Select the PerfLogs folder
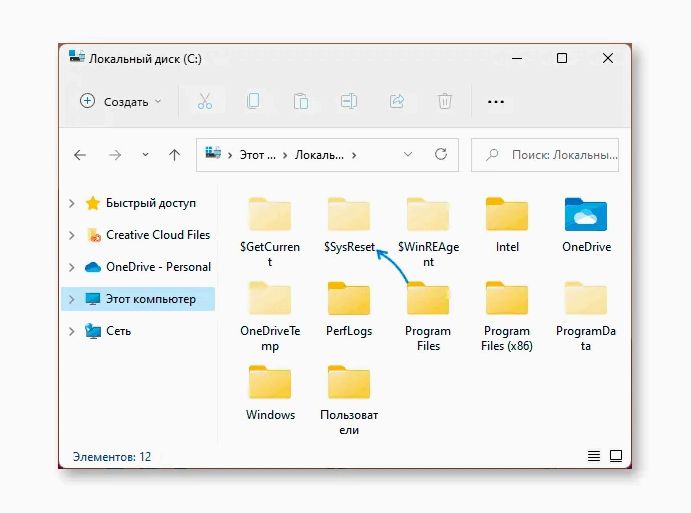Screen dimensions: 691x513 click(x=349, y=309)
